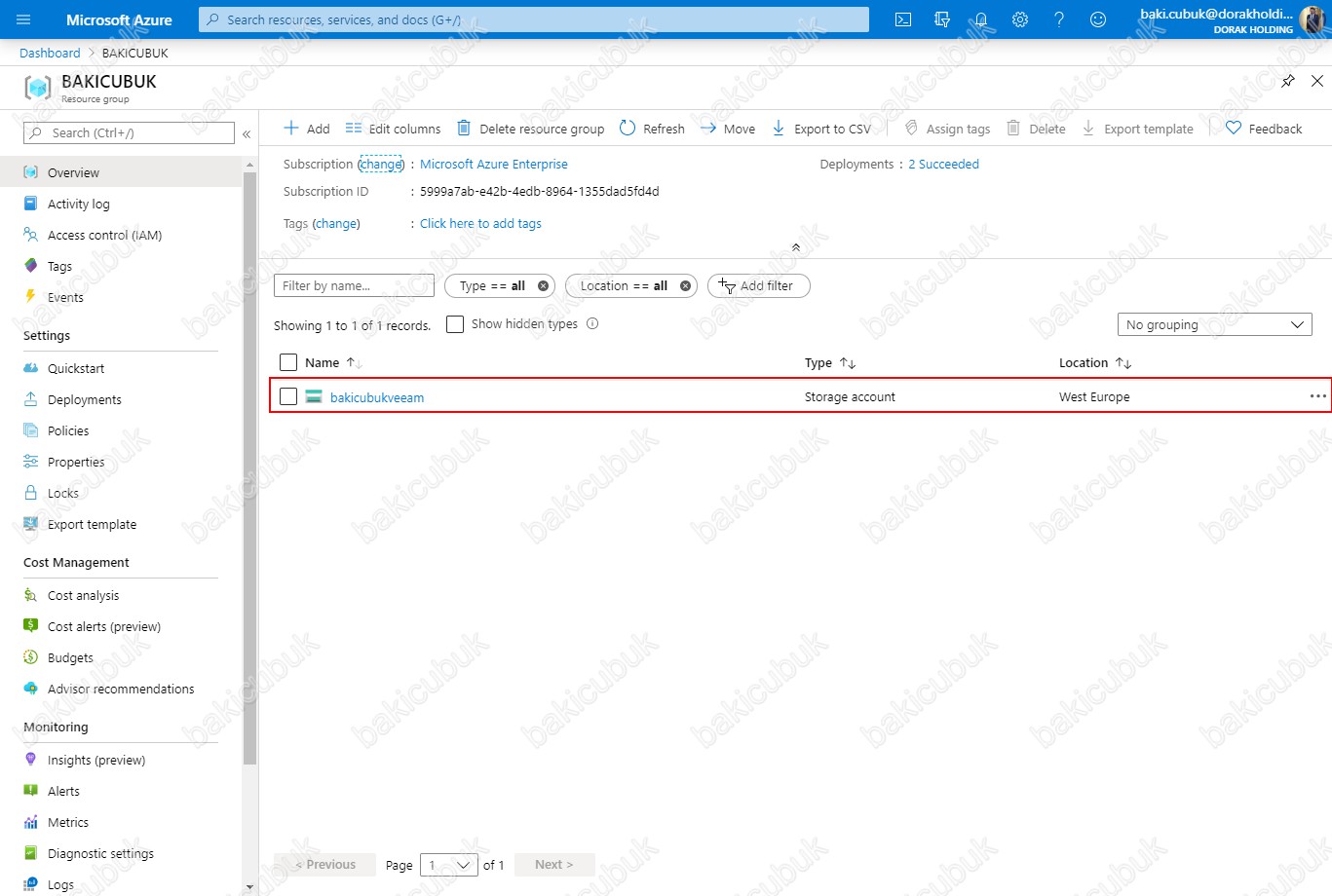Screen dimensions: 1332x896
Task: Go to Dashboard breadcrumb link
Action: click(50, 53)
